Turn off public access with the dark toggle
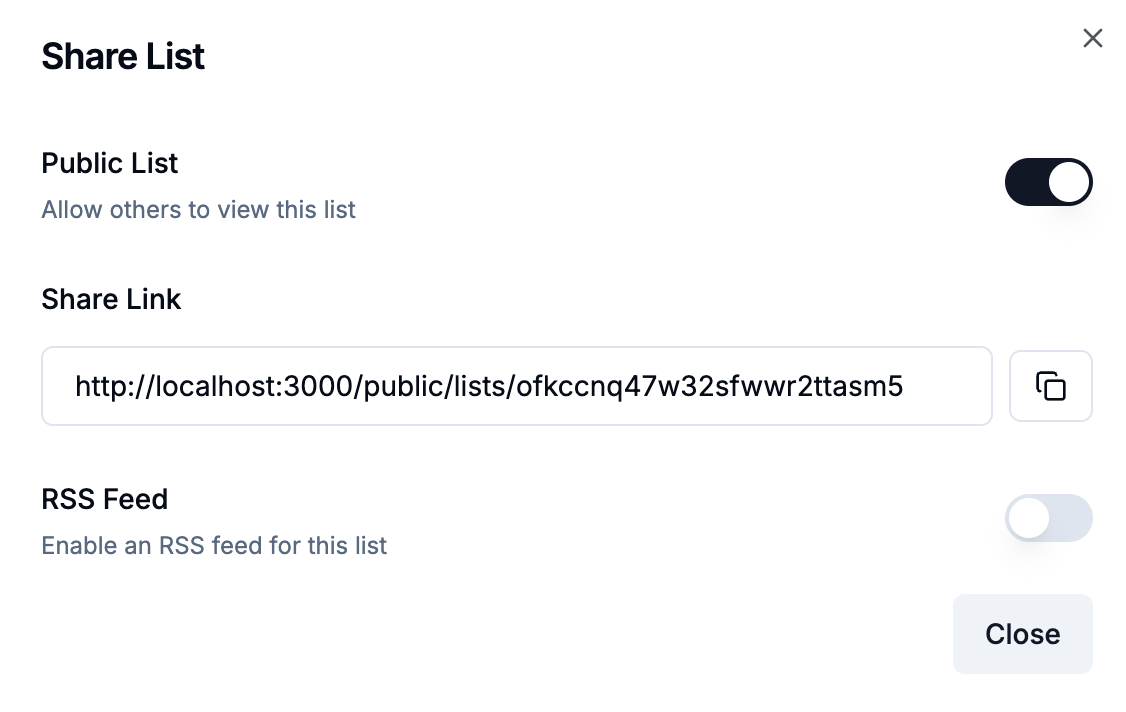 click(x=1049, y=182)
